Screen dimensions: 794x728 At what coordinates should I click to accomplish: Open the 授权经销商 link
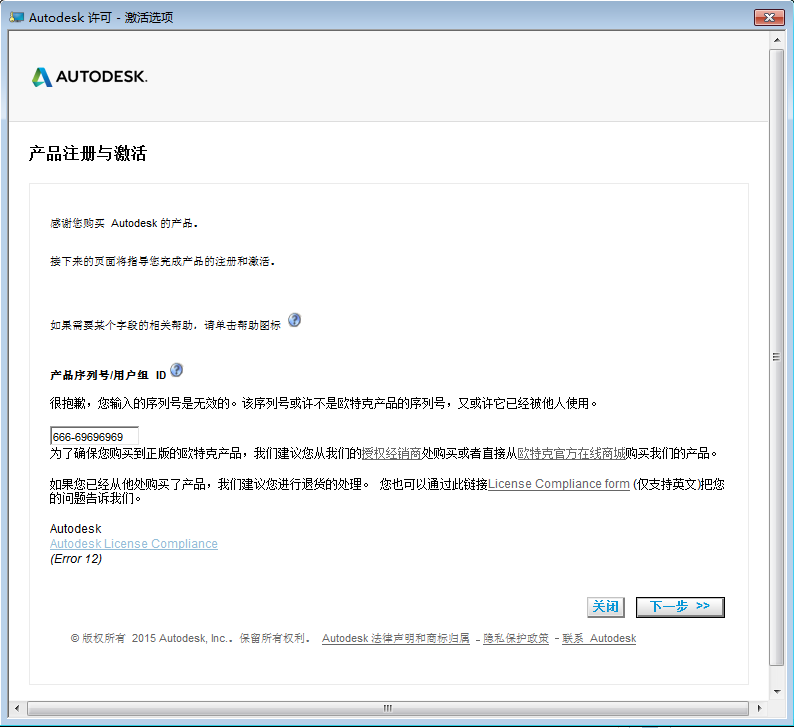[x=391, y=454]
